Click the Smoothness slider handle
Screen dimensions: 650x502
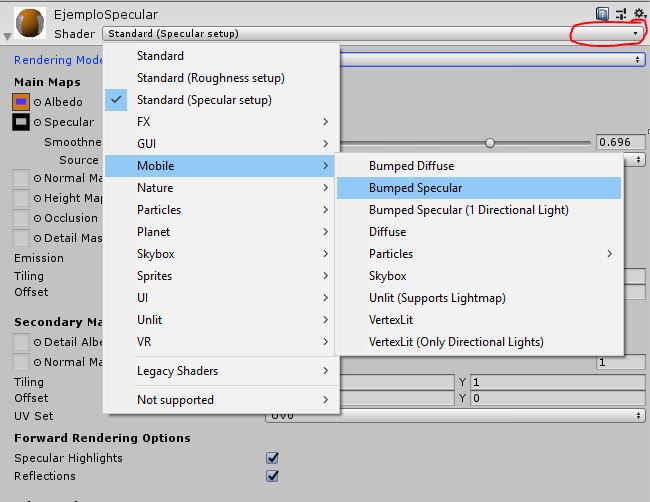[490, 143]
